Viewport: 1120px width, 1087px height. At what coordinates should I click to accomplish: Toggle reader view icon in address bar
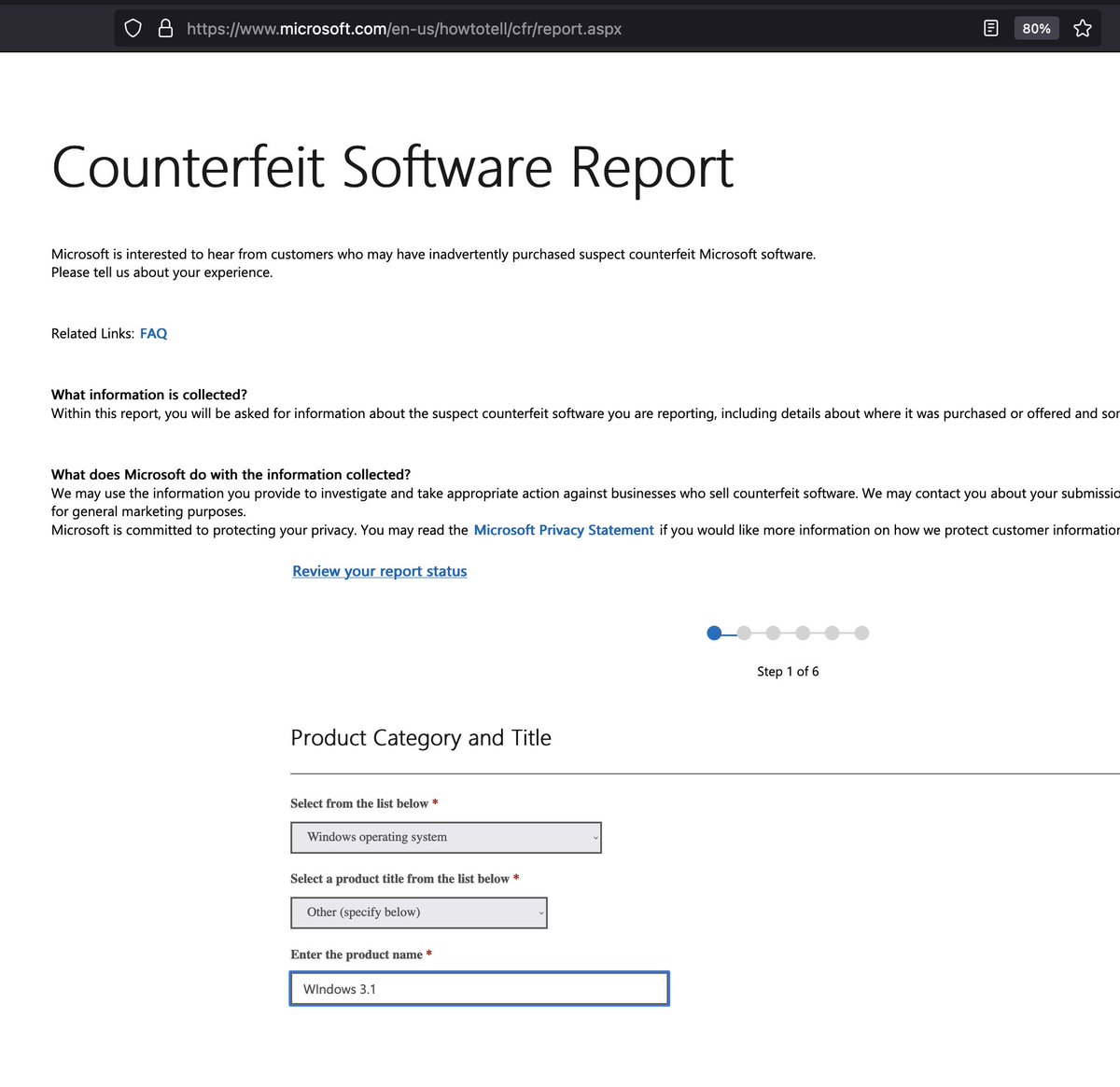[991, 28]
